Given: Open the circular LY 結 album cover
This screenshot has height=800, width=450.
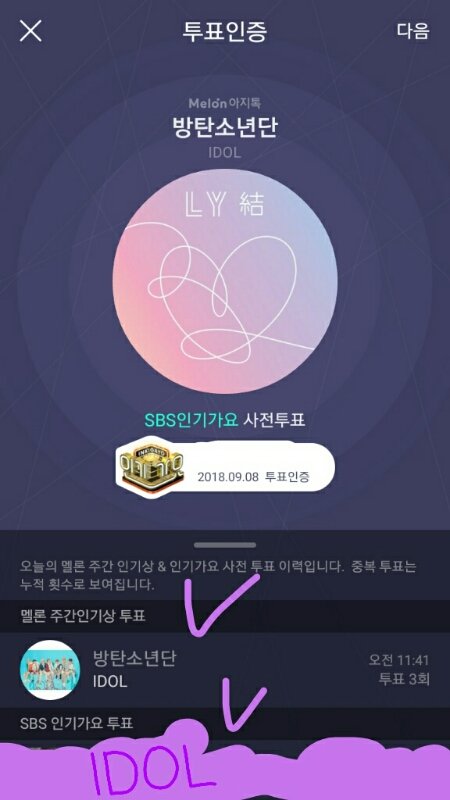Looking at the screenshot, I should (x=224, y=281).
